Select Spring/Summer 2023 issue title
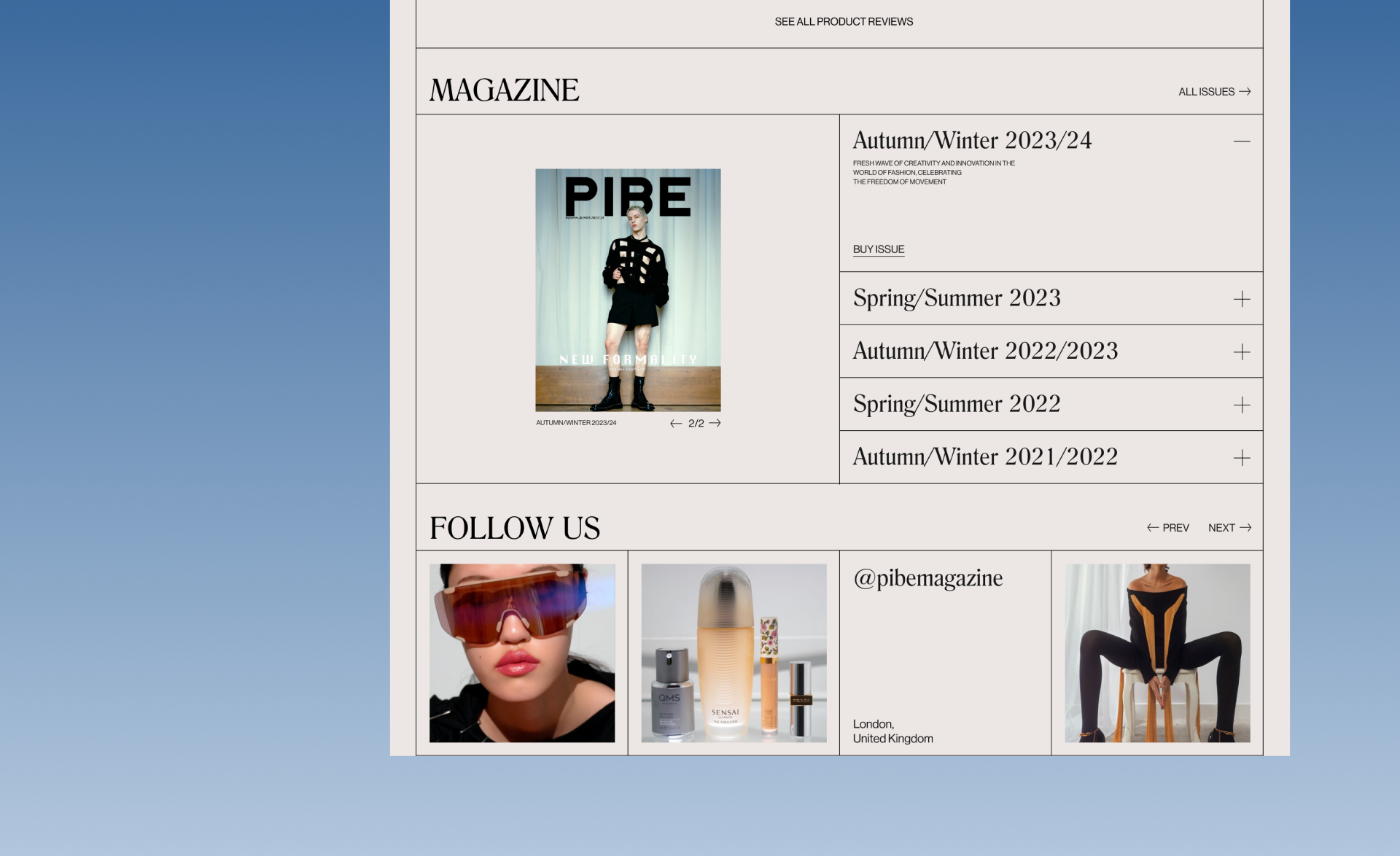 pos(957,298)
